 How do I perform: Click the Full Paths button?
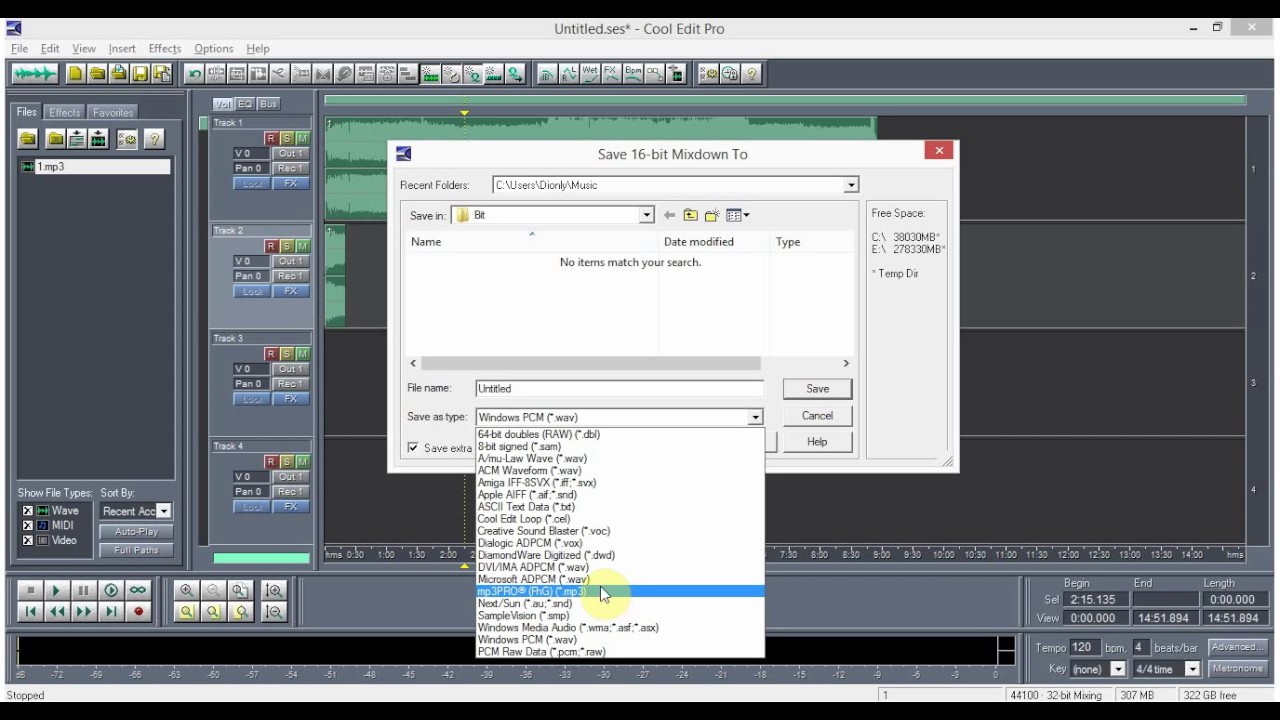coord(136,550)
